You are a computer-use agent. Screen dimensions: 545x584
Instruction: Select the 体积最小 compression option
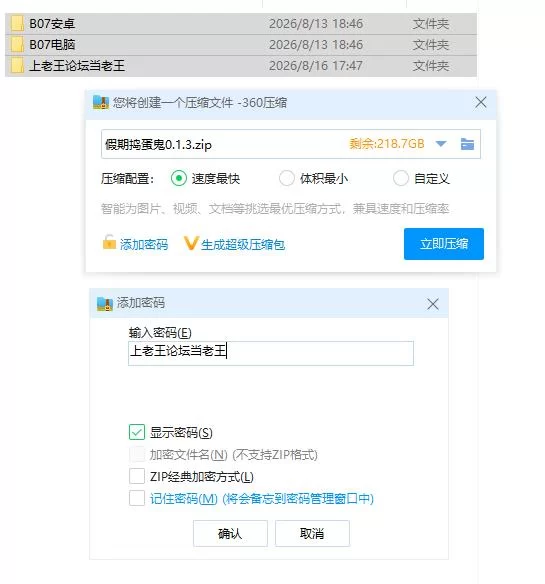[x=287, y=178]
